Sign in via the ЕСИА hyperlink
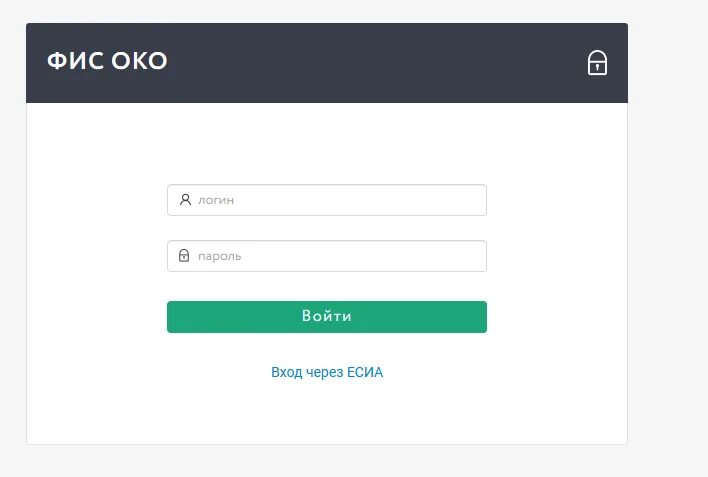The width and height of the screenshot is (708, 477). (x=327, y=372)
